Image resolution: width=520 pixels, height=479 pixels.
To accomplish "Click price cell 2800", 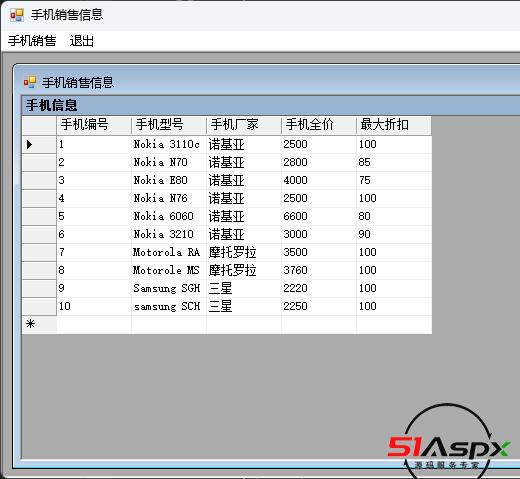I will pos(319,162).
